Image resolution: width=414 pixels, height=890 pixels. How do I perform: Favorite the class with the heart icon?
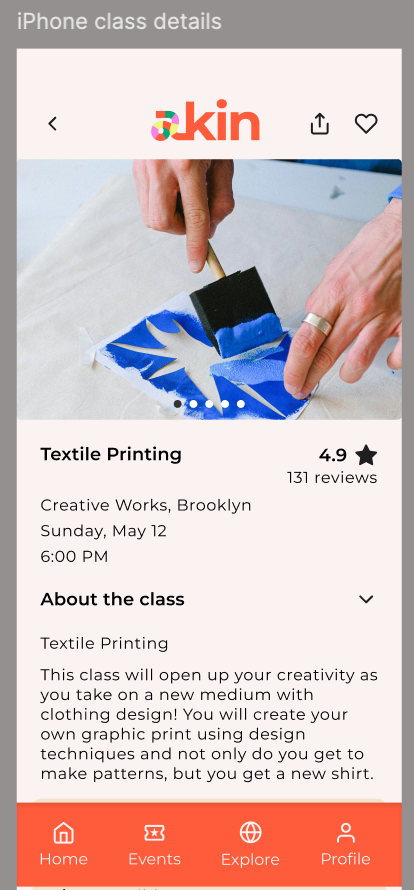coord(366,124)
